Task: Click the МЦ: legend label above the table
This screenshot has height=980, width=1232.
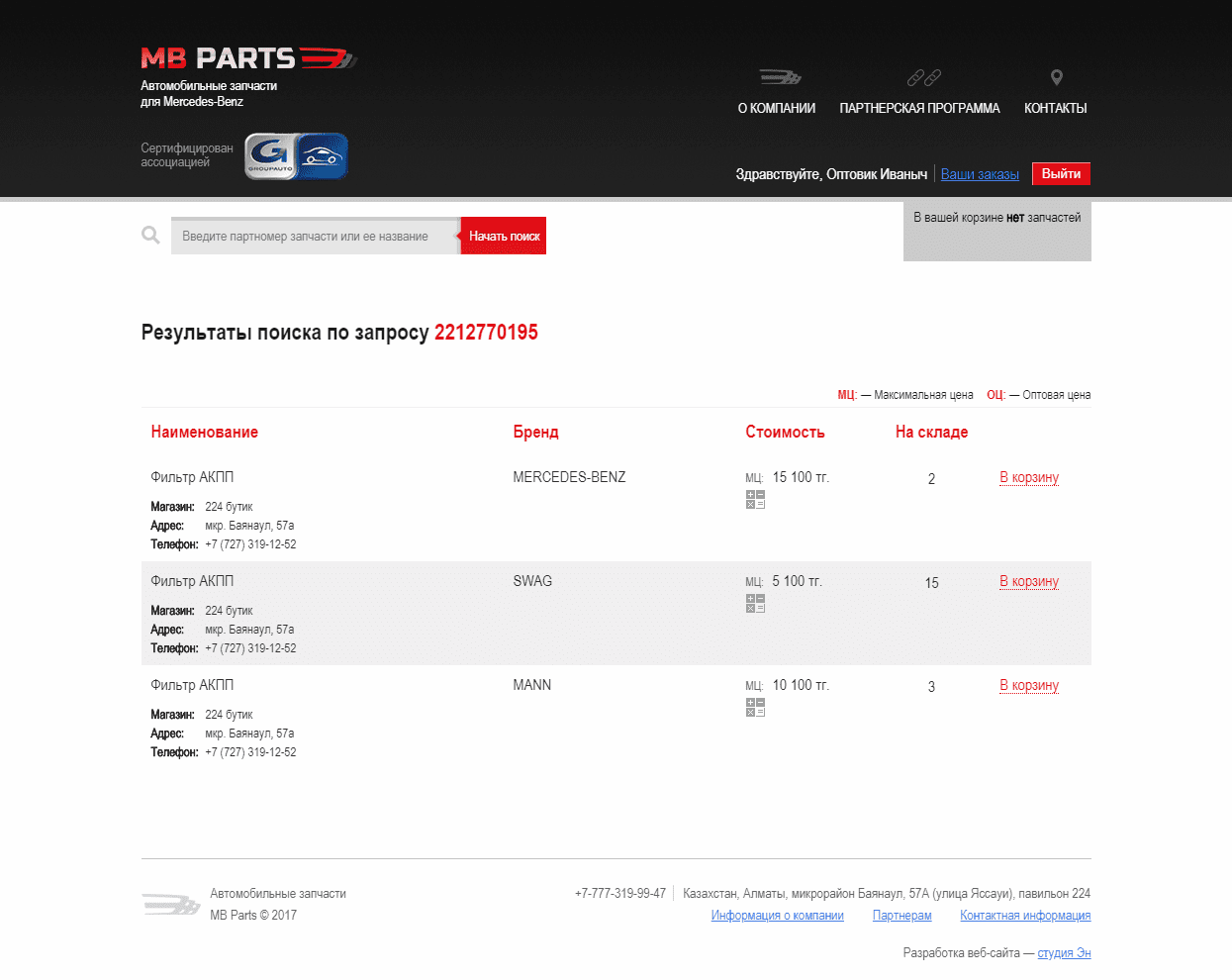Action: tap(847, 395)
